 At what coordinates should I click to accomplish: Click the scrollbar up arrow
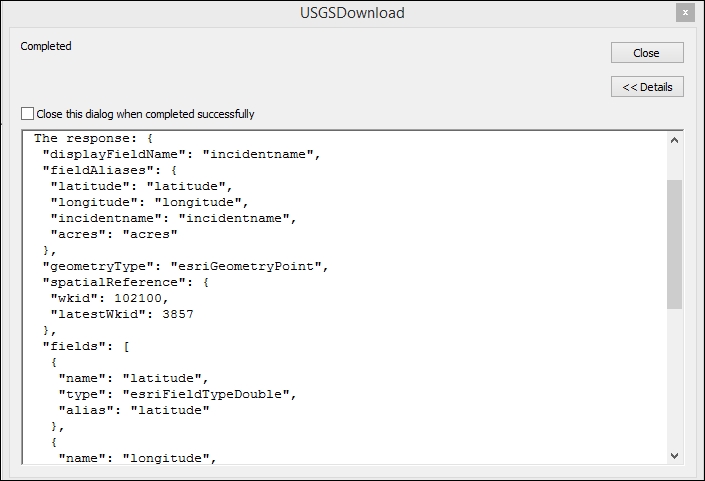tap(674, 140)
